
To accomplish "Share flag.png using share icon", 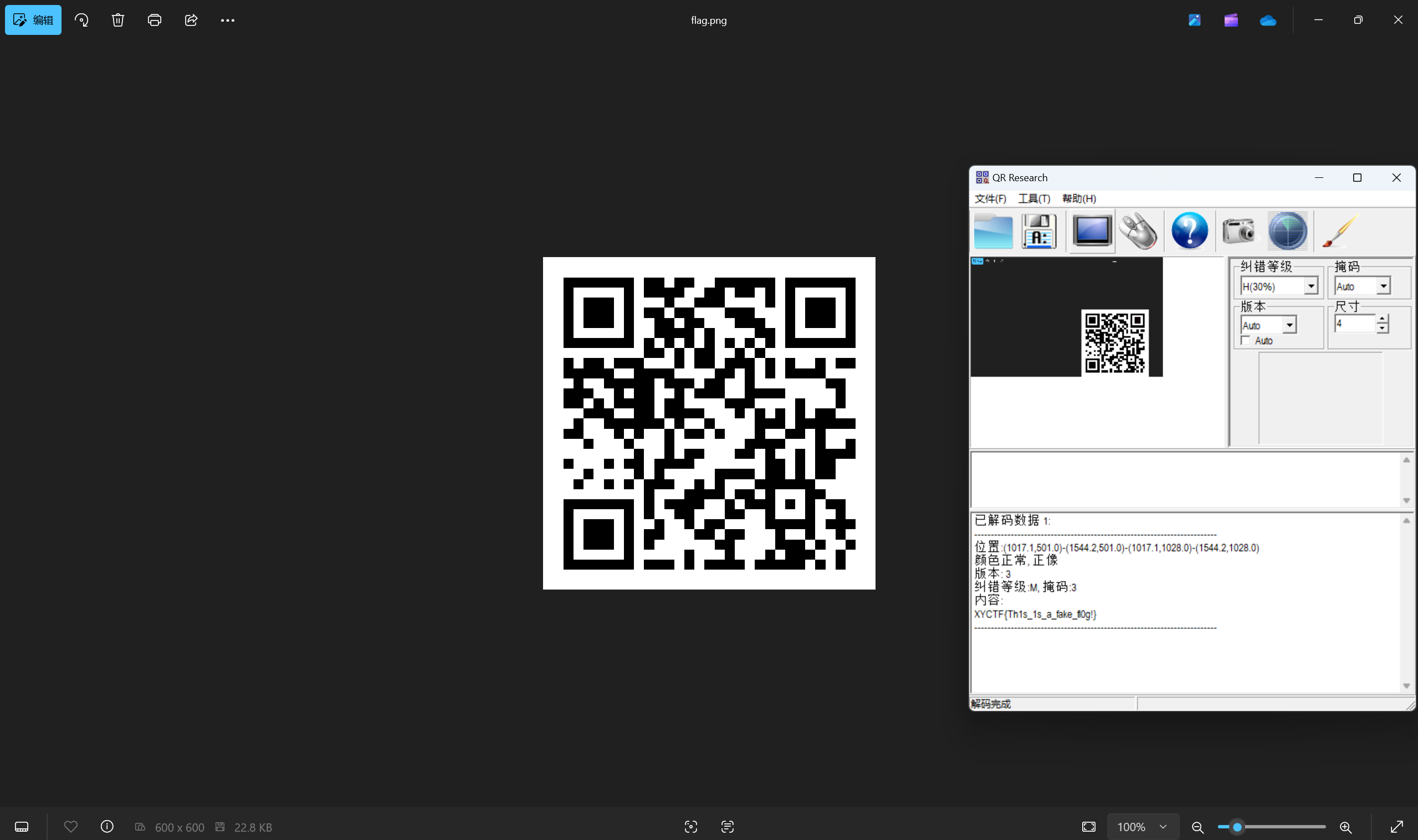I will 191,20.
